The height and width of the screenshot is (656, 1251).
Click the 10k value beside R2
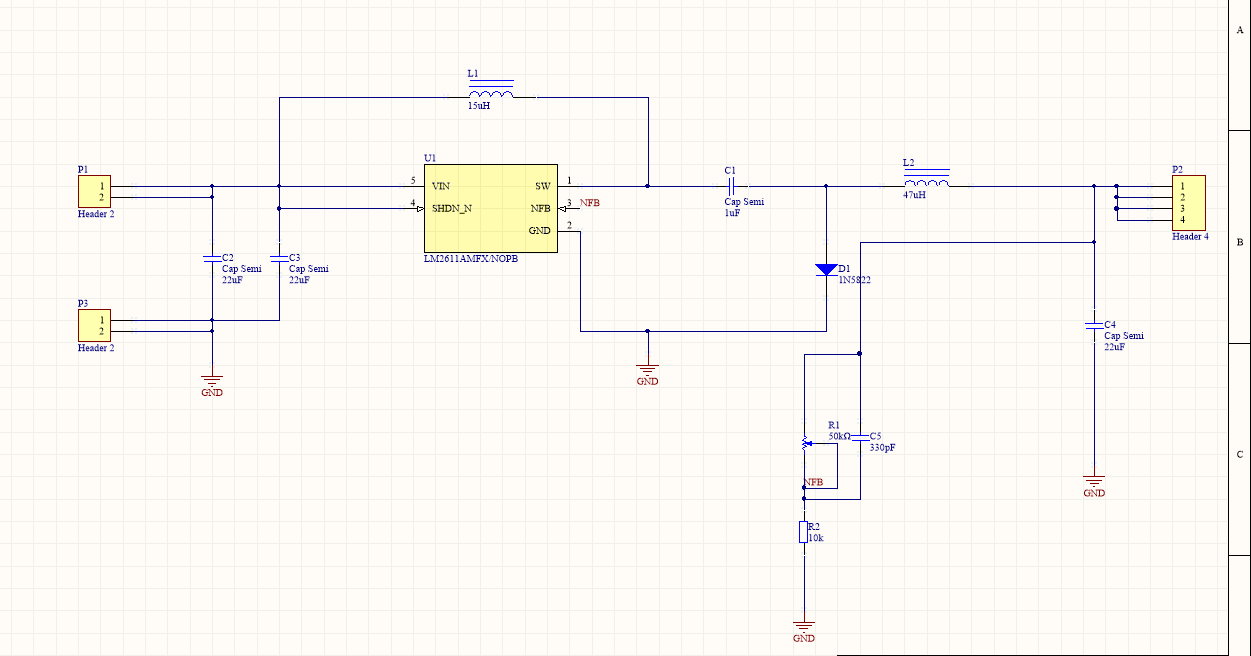click(x=816, y=538)
